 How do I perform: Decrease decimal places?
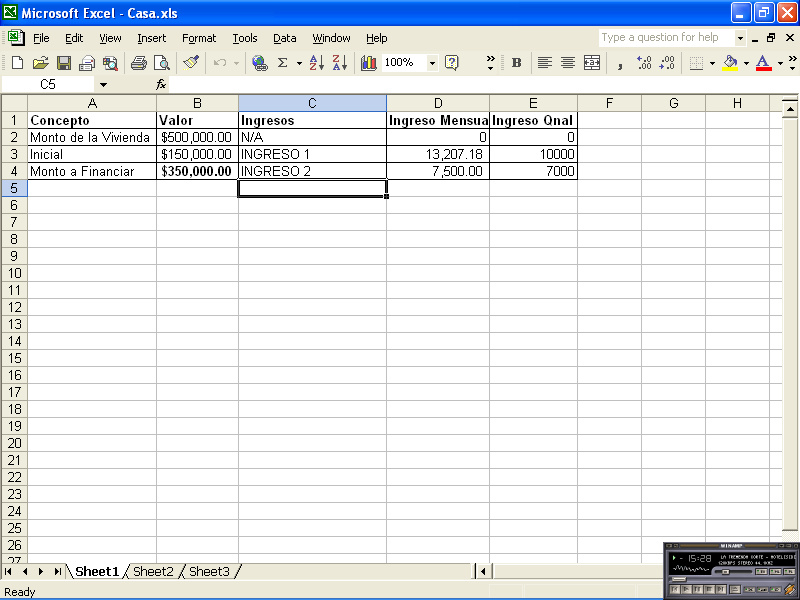tap(667, 63)
